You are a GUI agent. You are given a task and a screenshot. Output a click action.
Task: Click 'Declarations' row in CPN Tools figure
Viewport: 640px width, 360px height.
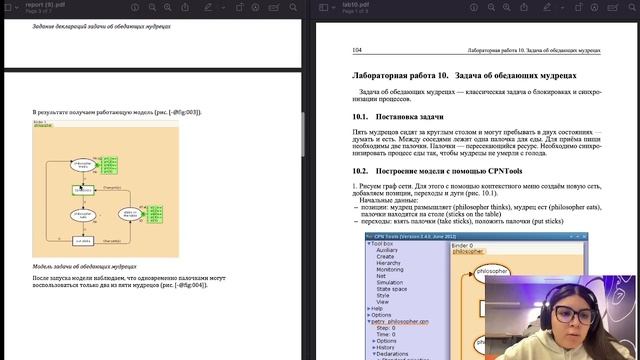coord(392,354)
